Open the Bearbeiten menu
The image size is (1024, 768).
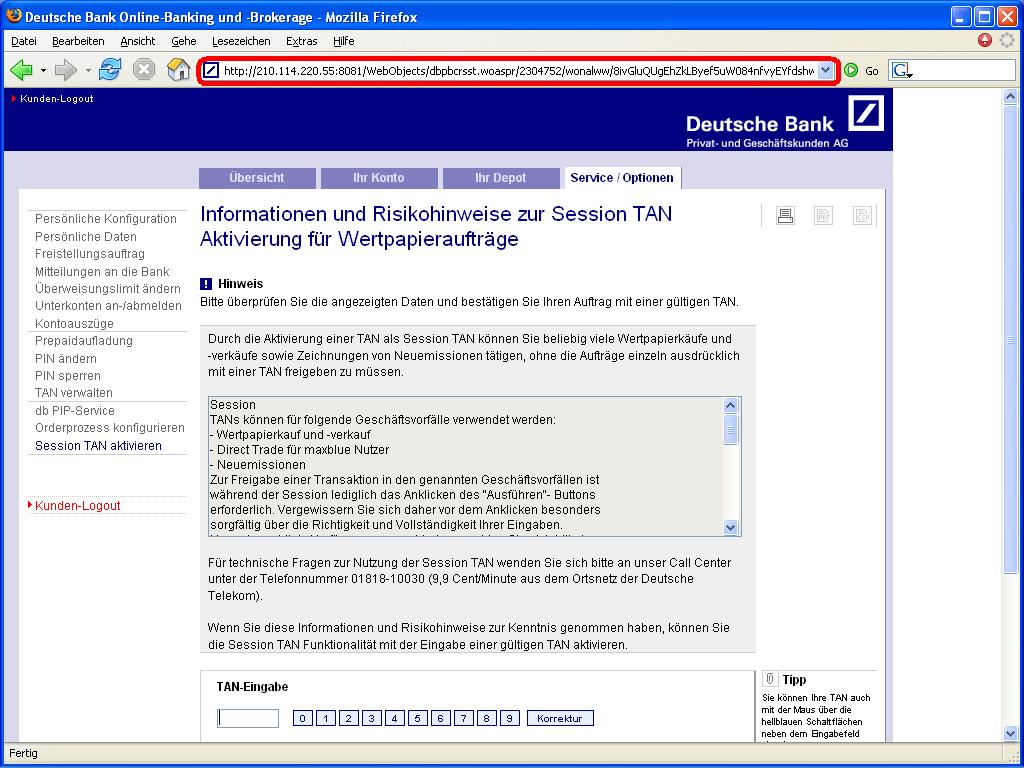point(78,41)
